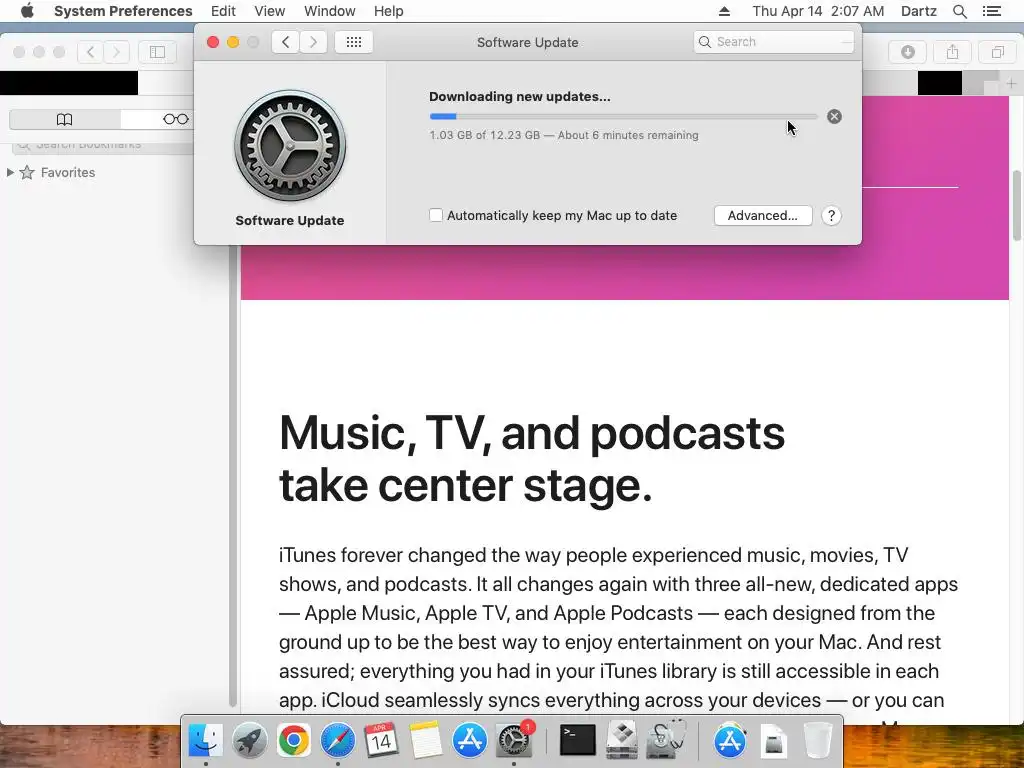Switch to Bookmarks tab in Safari sidebar
The image size is (1024, 768).
65,120
